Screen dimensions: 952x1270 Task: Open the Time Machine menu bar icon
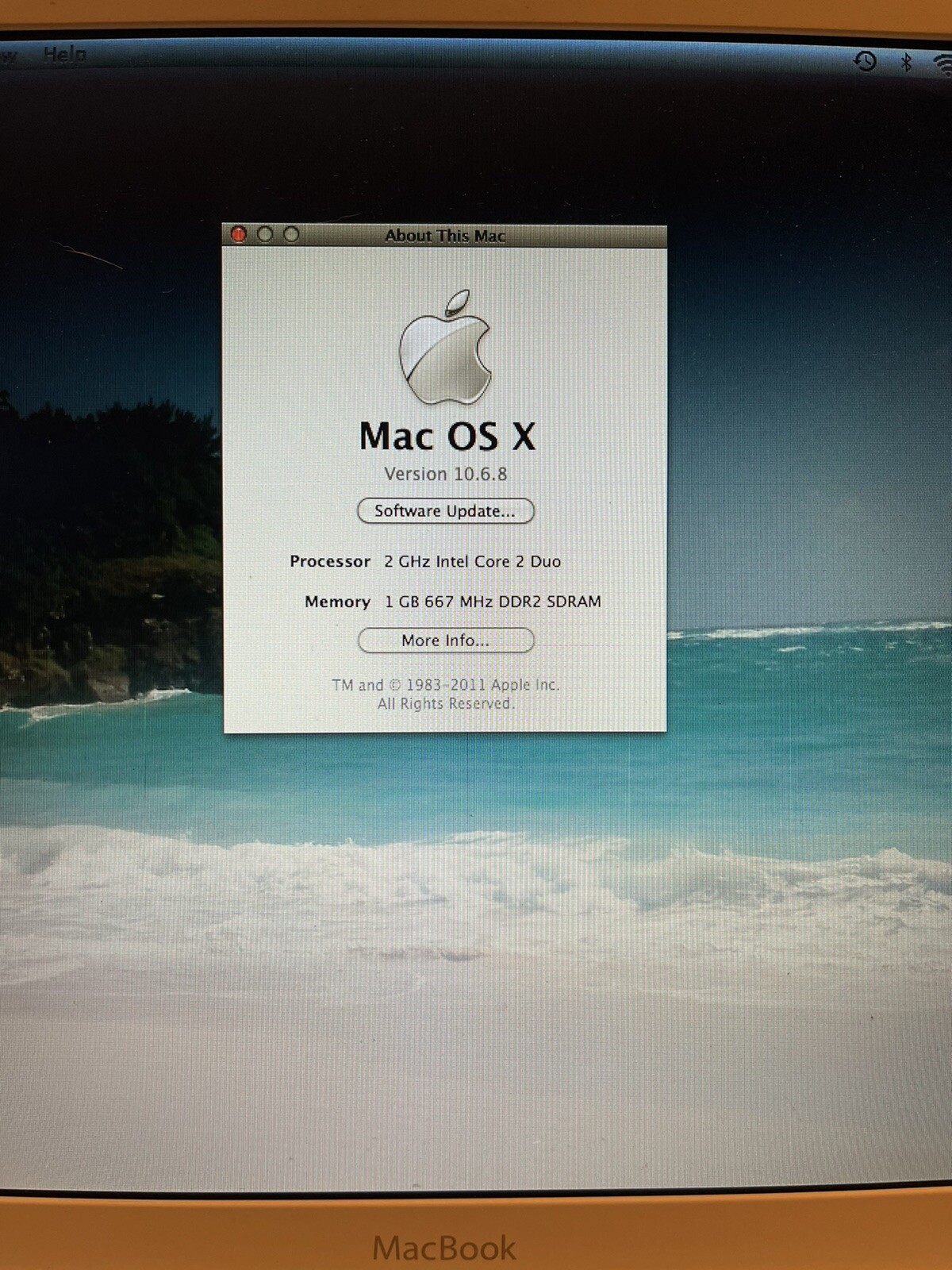865,61
